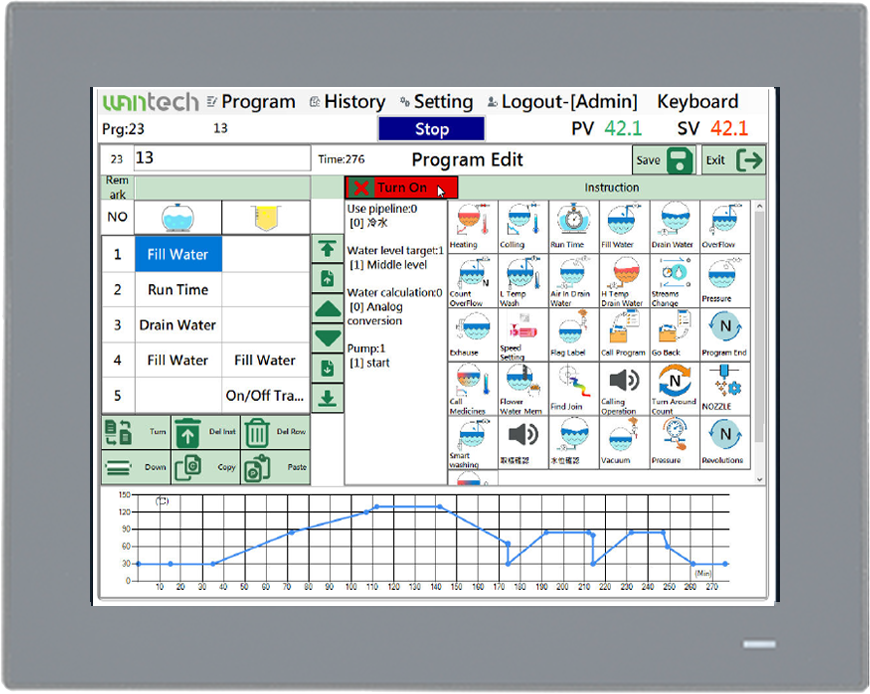
Task: Select the Colling instruction icon
Action: [x=522, y=226]
